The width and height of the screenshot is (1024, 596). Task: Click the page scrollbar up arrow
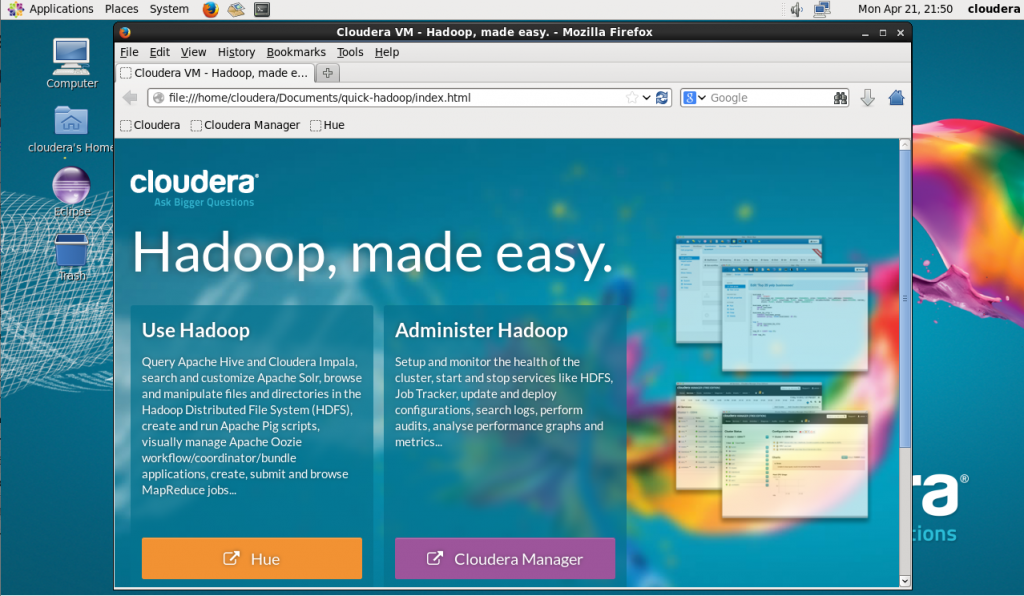tap(904, 145)
